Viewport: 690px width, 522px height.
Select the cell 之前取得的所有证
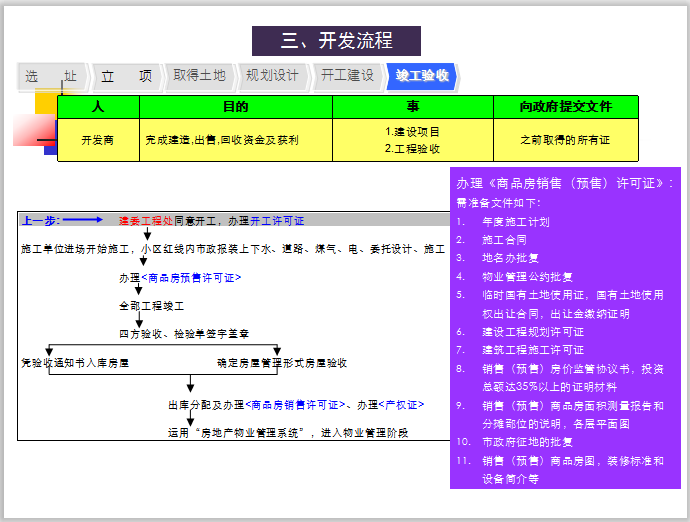[565, 140]
